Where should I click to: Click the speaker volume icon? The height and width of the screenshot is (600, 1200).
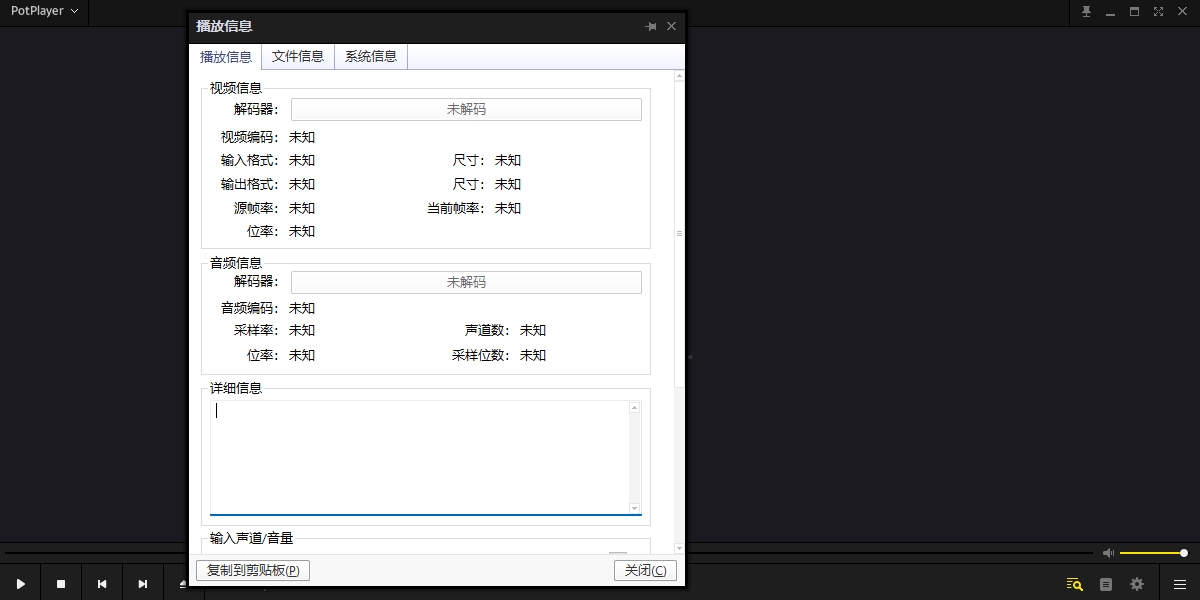point(1108,552)
